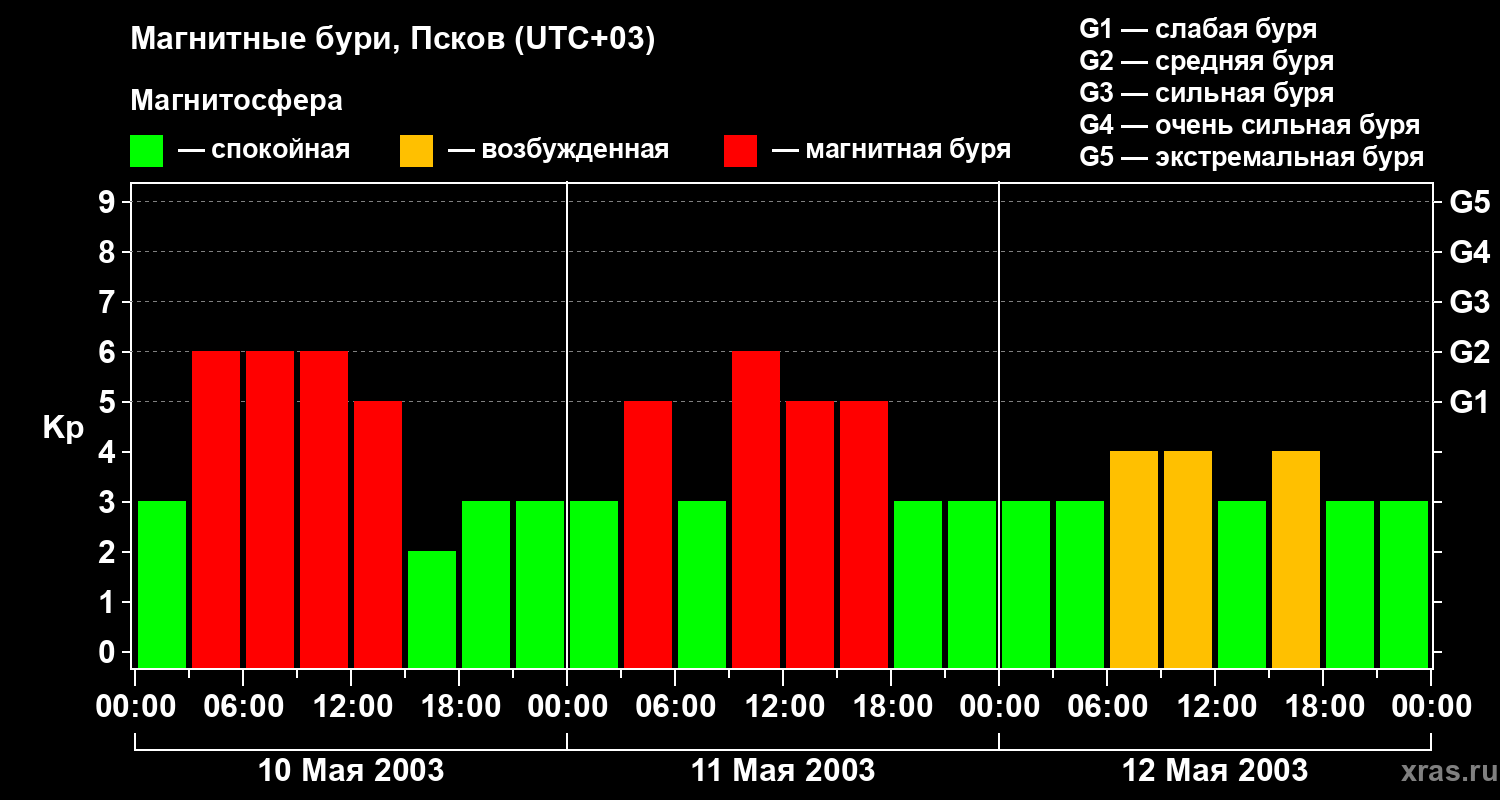Click the 'Kp' axis title
The image size is (1500, 800).
click(63, 428)
